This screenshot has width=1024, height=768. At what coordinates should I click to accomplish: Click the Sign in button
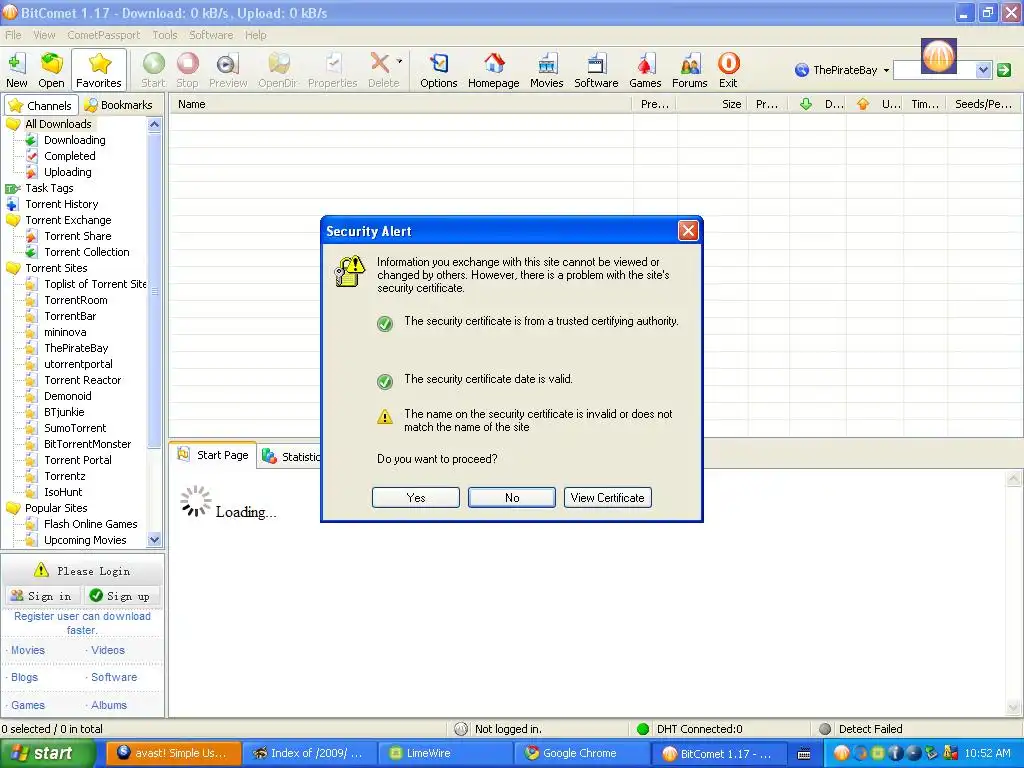(x=42, y=596)
